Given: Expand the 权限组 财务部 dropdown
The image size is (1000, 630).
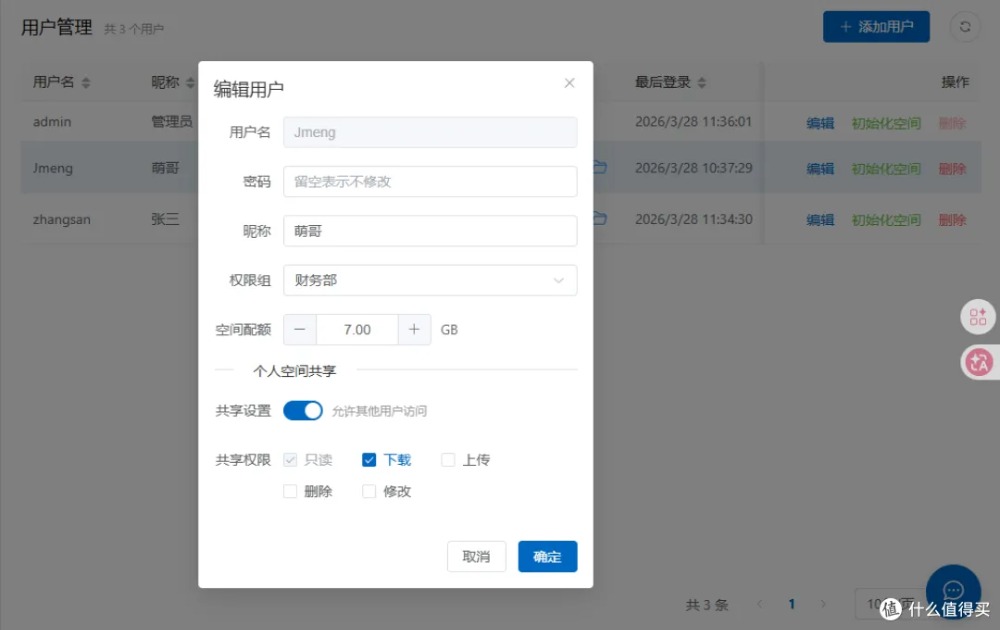Looking at the screenshot, I should pyautogui.click(x=430, y=281).
